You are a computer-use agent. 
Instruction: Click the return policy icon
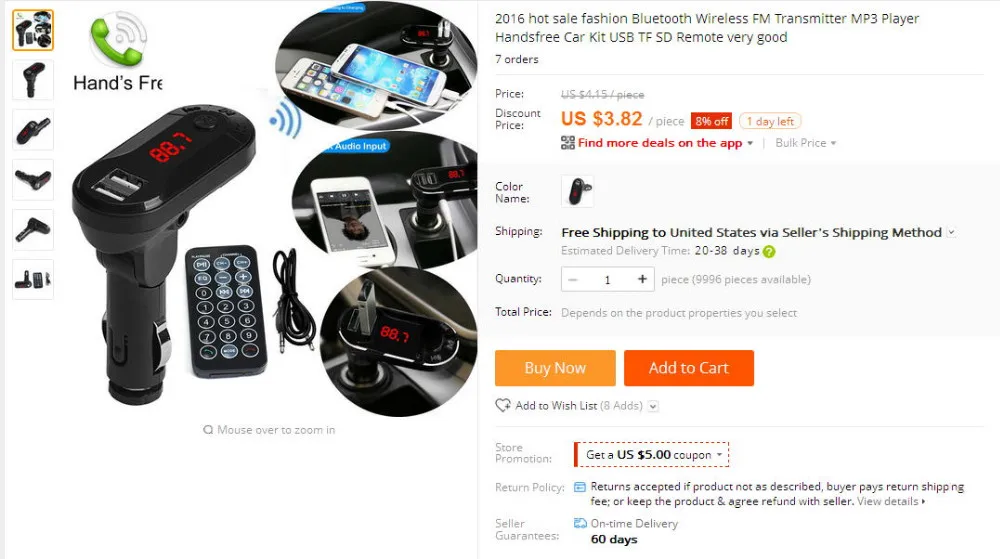tap(580, 487)
